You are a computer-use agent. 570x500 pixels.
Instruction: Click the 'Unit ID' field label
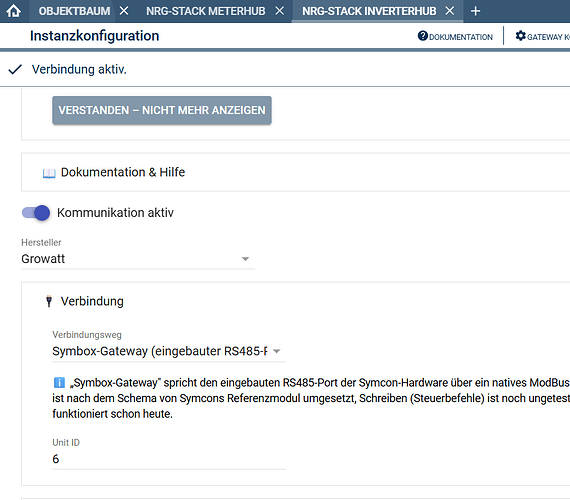pos(66,443)
